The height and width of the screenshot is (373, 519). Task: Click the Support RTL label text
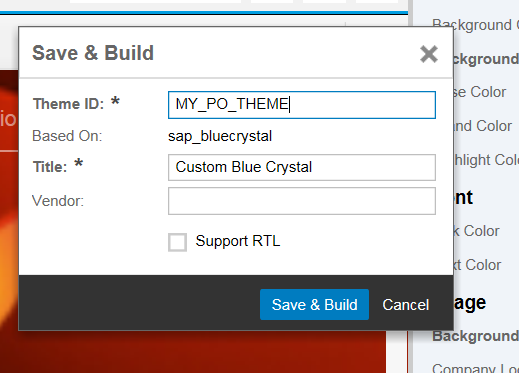point(238,241)
